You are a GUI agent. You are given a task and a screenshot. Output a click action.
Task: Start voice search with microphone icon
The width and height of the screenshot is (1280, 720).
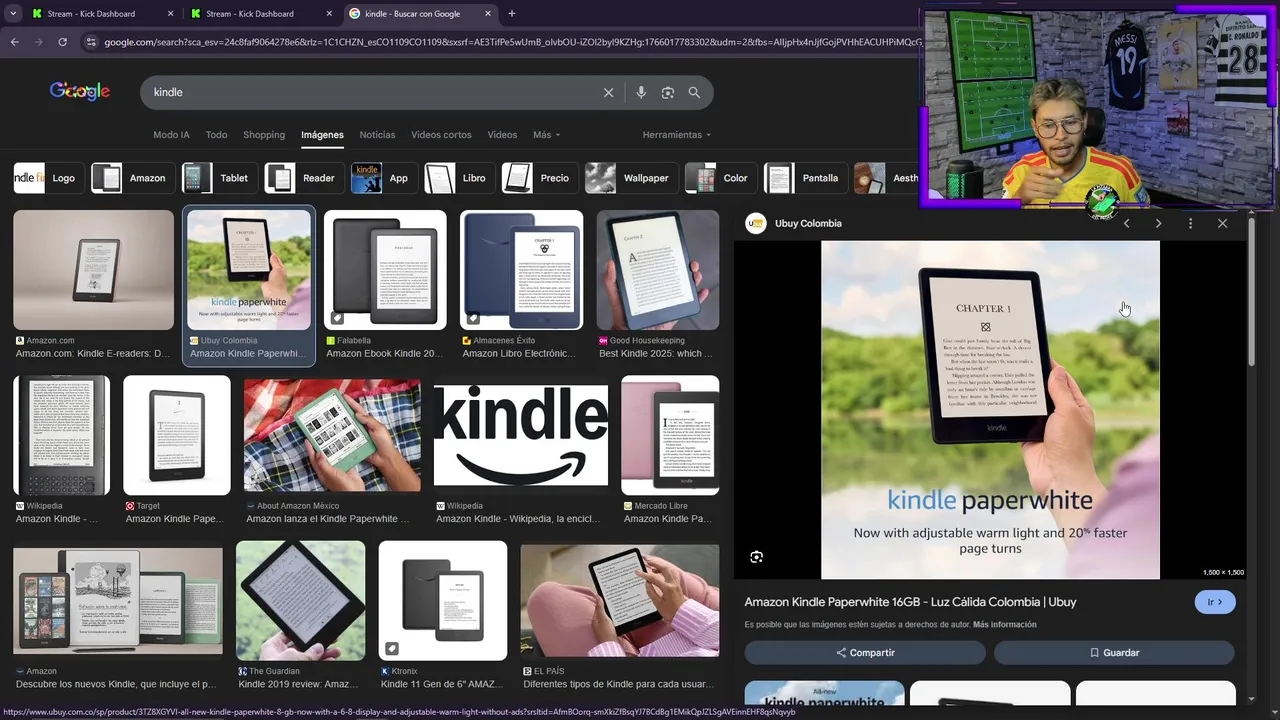click(x=641, y=92)
